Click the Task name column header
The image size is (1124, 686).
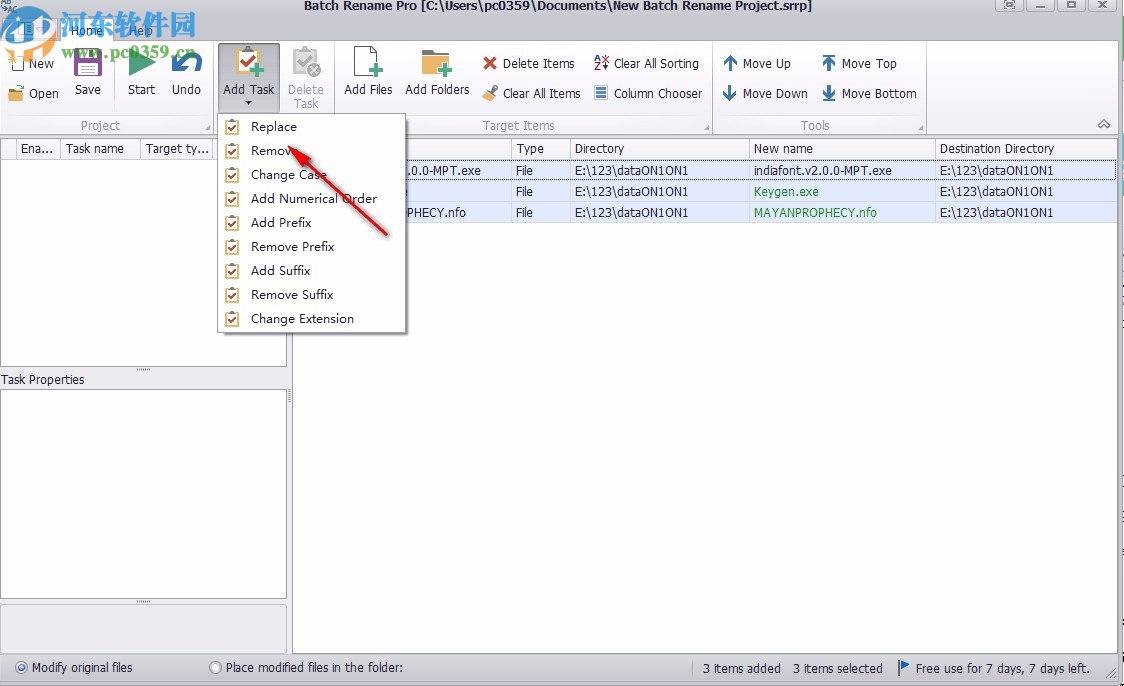coord(100,148)
